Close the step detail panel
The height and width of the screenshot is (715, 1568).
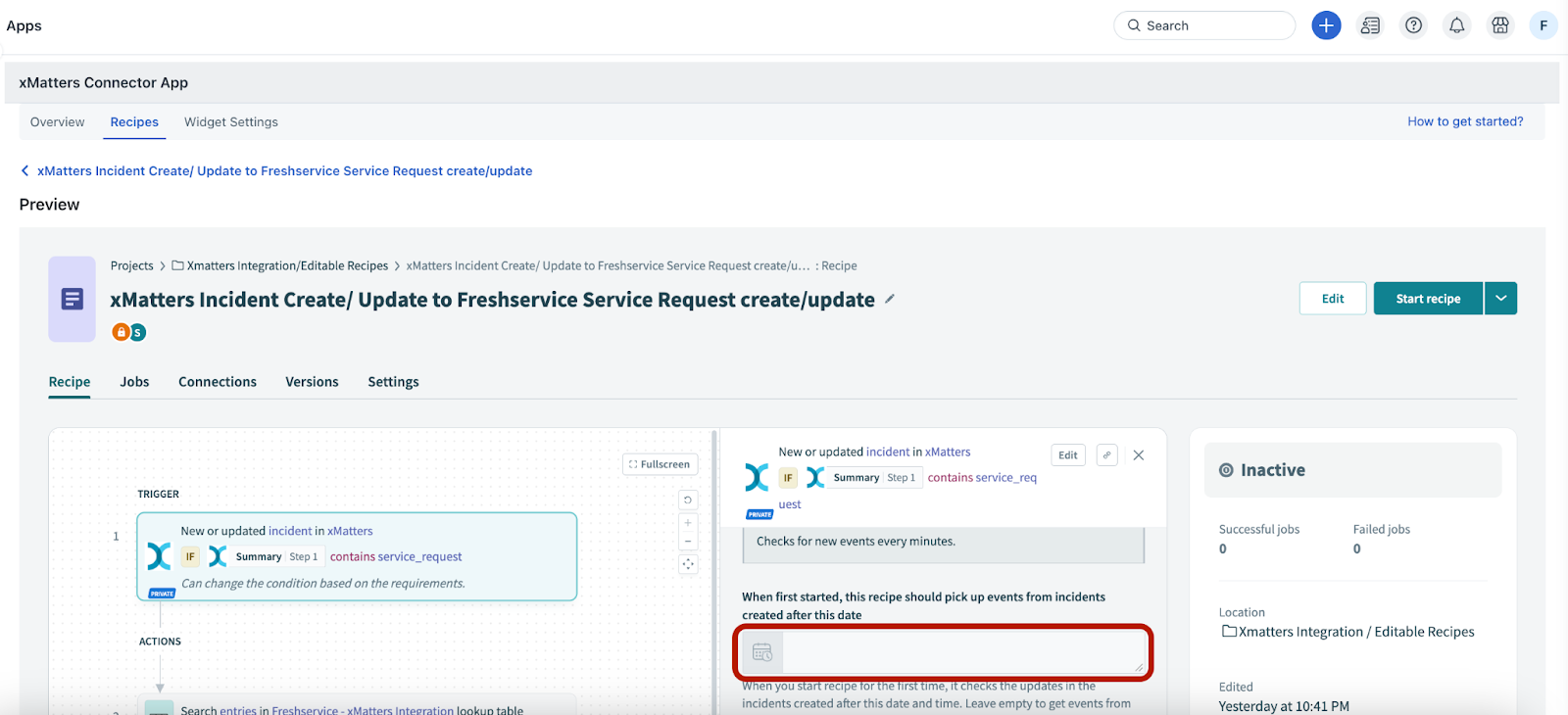click(1139, 455)
